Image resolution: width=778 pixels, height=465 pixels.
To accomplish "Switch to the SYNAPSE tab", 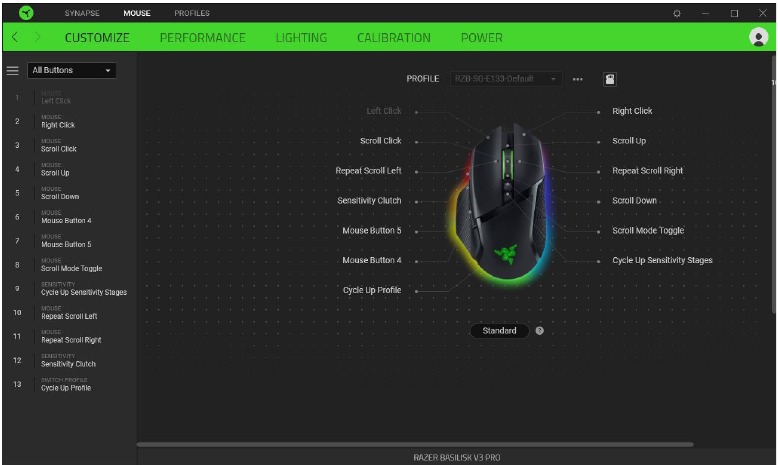I will [x=82, y=13].
